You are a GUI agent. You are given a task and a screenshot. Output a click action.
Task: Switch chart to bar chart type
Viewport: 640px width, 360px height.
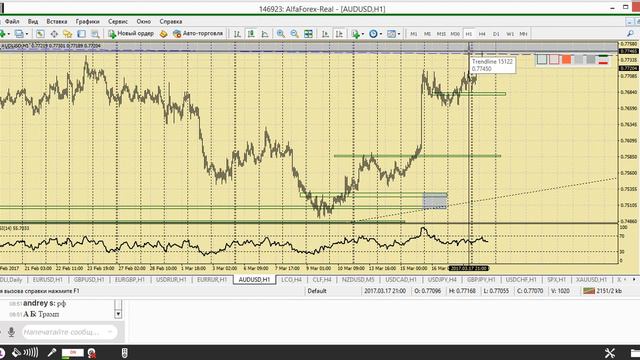237,34
